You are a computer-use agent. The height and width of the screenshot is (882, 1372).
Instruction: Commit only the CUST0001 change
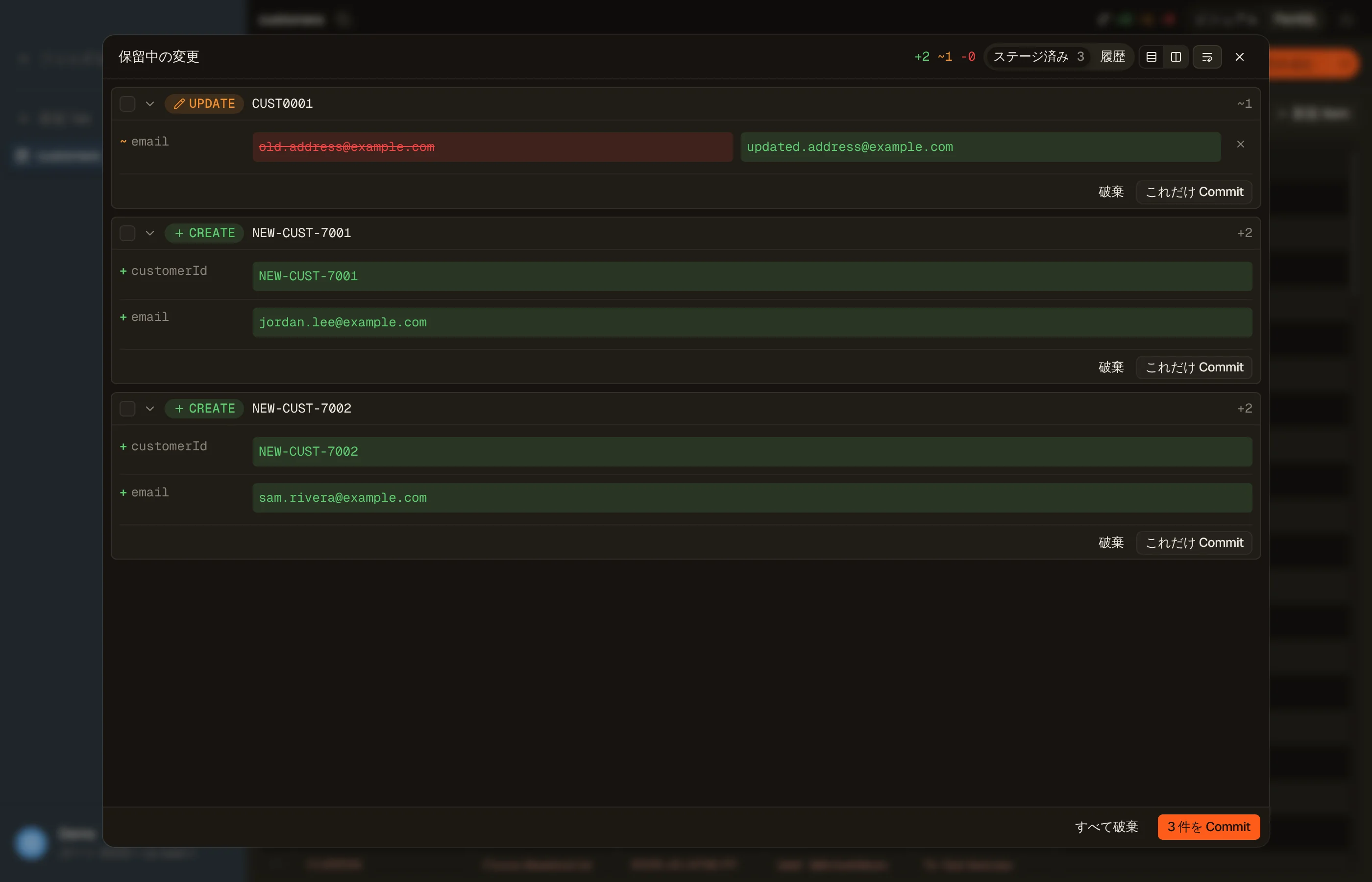[1194, 192]
